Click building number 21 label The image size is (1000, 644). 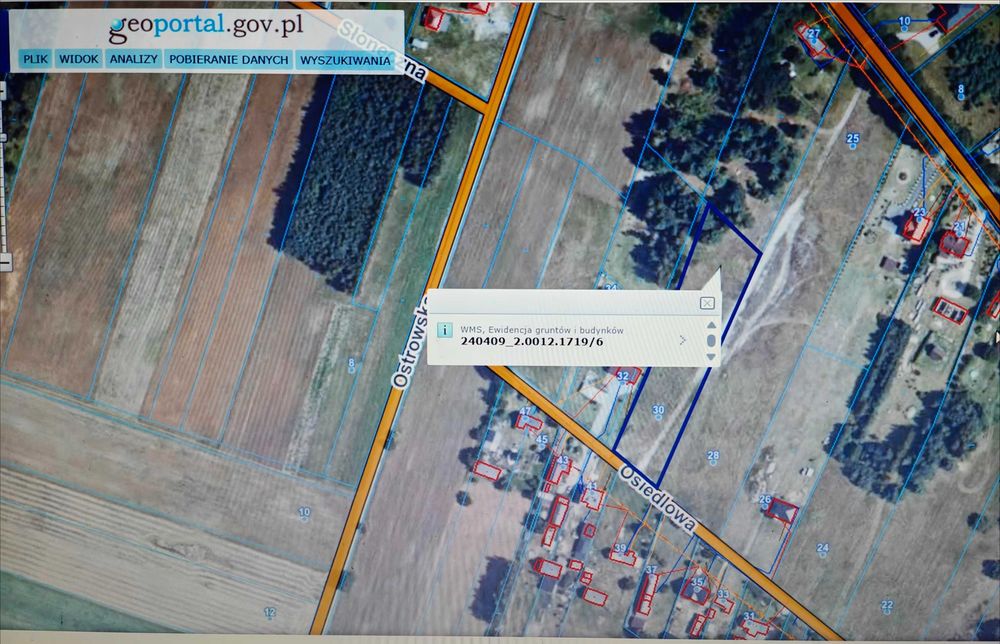(959, 226)
